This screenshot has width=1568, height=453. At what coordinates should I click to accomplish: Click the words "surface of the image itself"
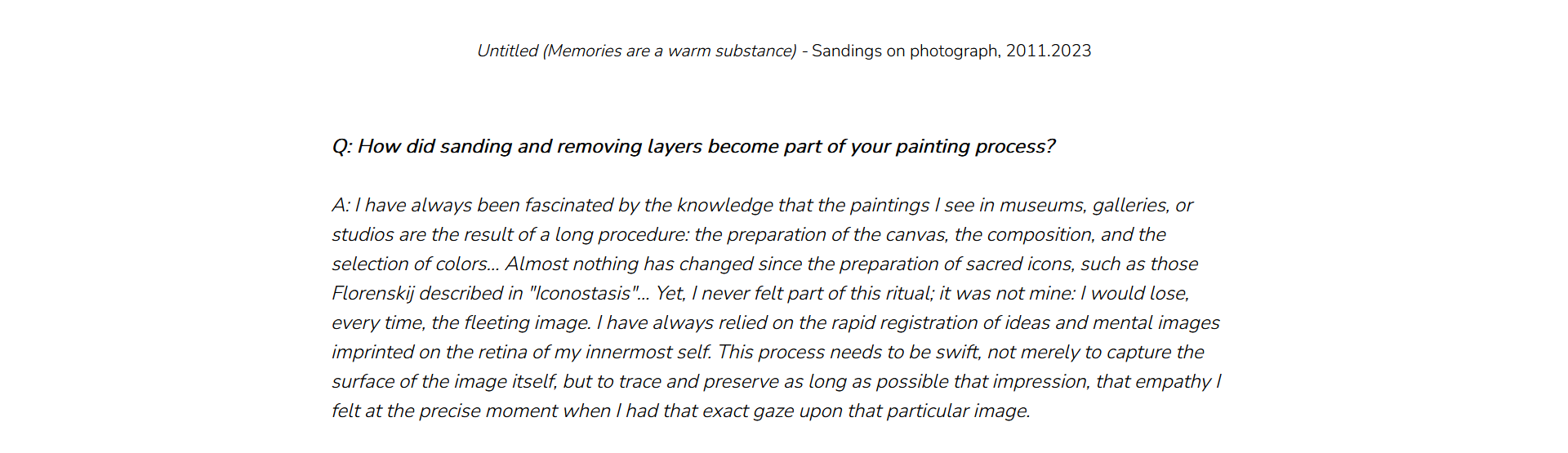(444, 381)
